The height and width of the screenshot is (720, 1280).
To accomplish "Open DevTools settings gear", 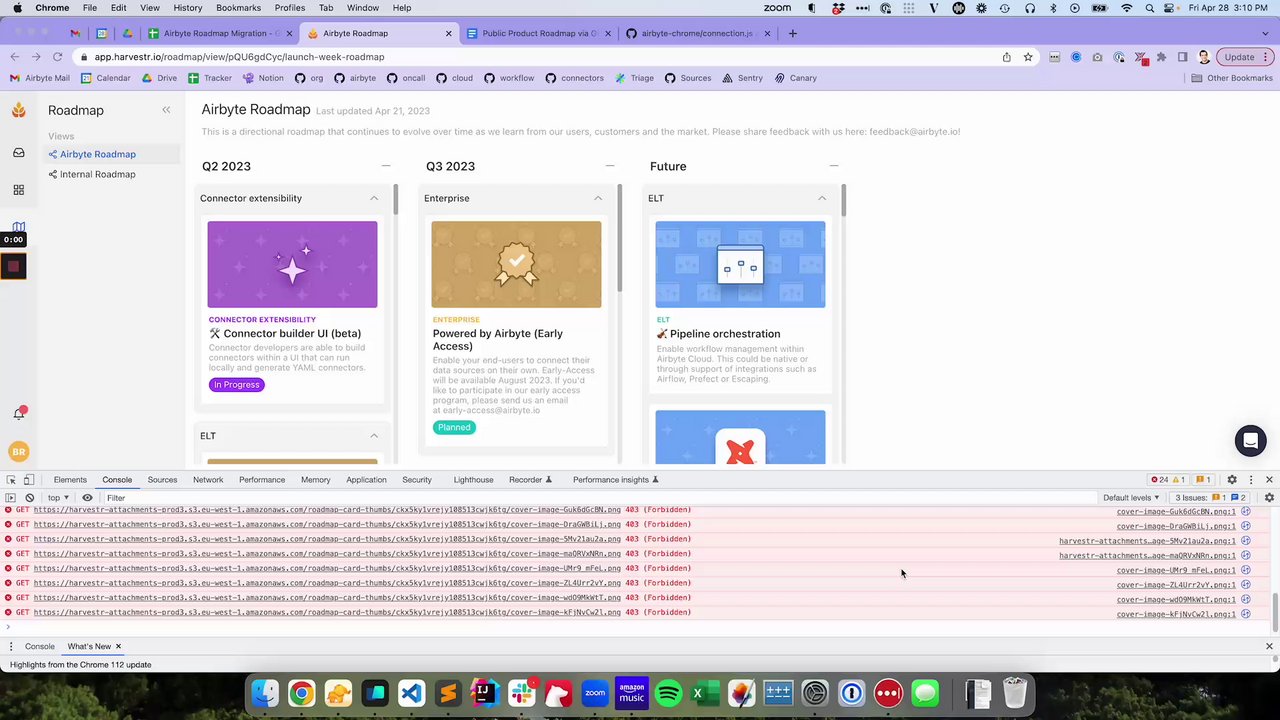I will click(x=1232, y=480).
